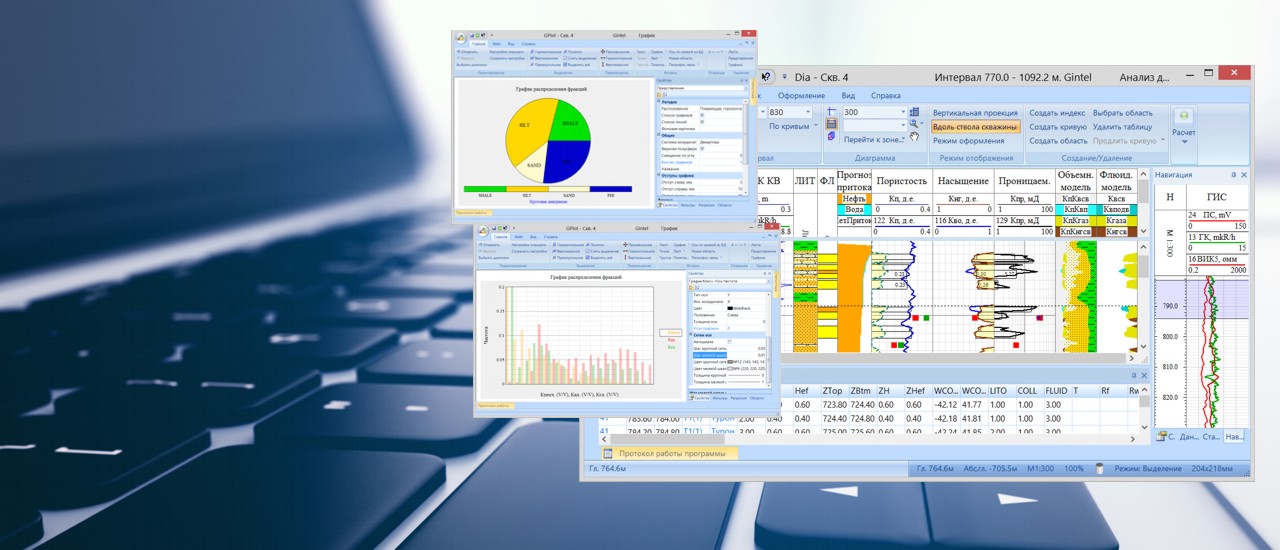Open the Оформление ribbon tab
The width and height of the screenshot is (1280, 550).
tap(801, 95)
